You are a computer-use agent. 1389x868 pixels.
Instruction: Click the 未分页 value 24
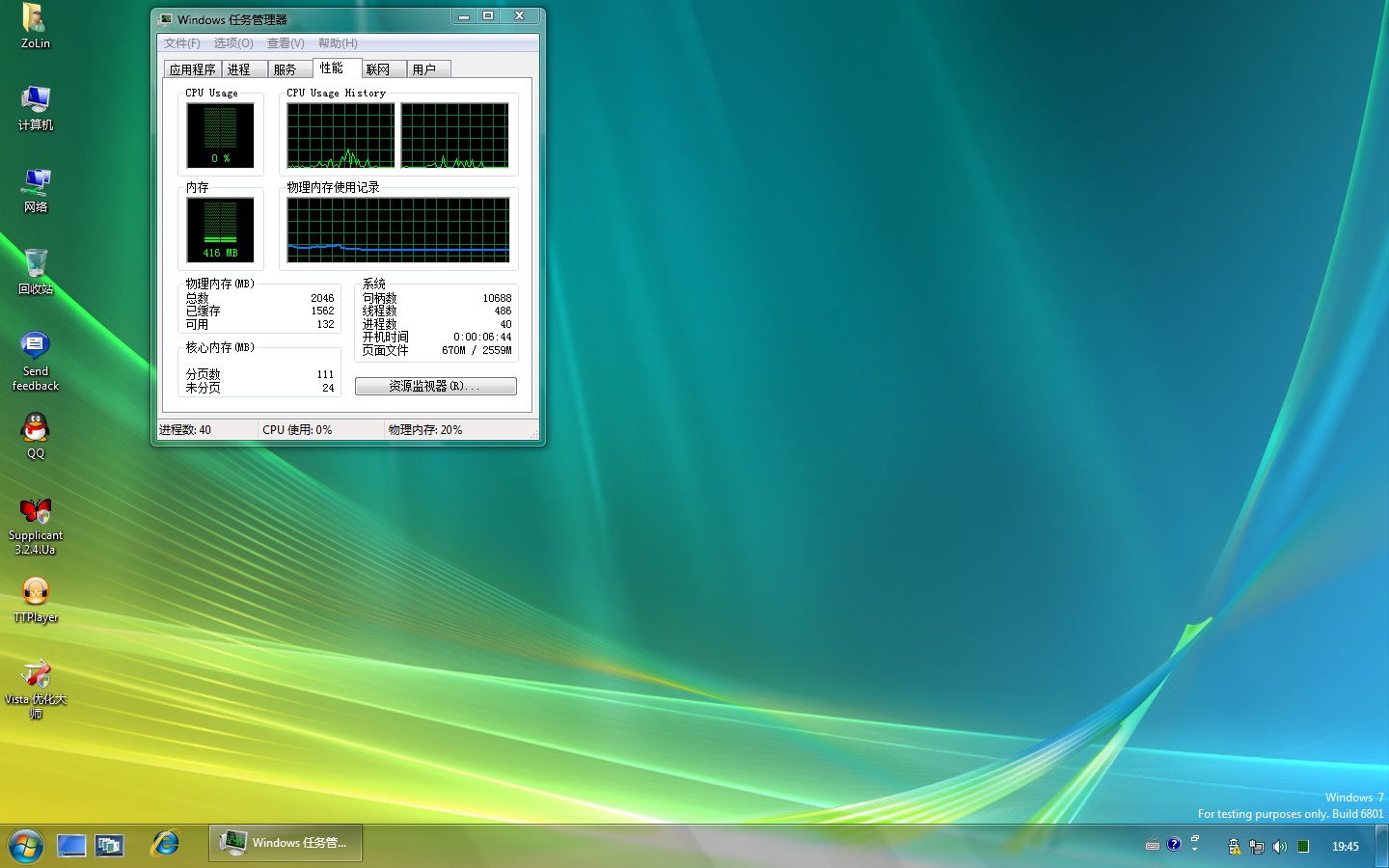pos(328,388)
